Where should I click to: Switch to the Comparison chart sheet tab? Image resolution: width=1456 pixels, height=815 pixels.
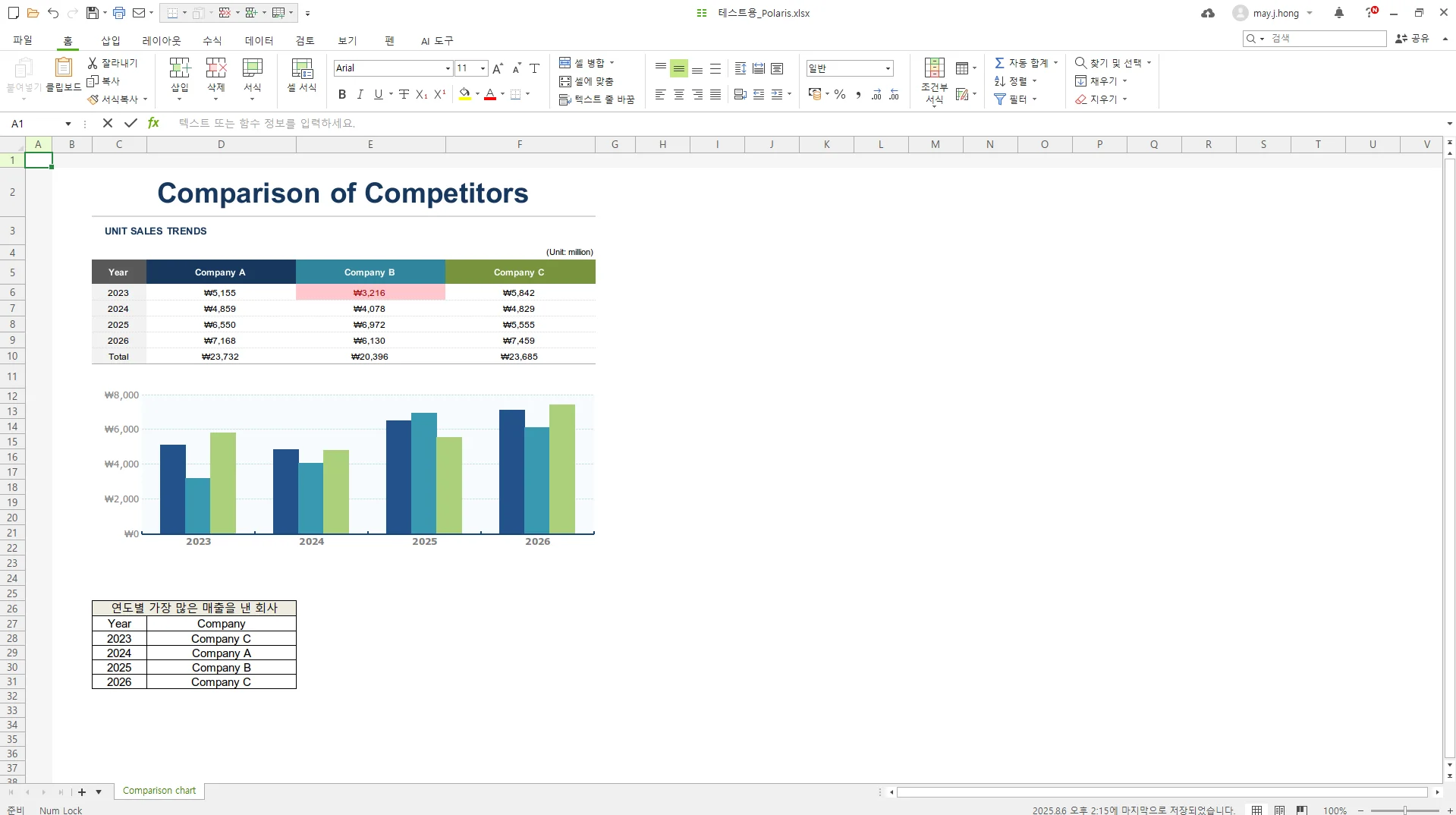point(159,791)
